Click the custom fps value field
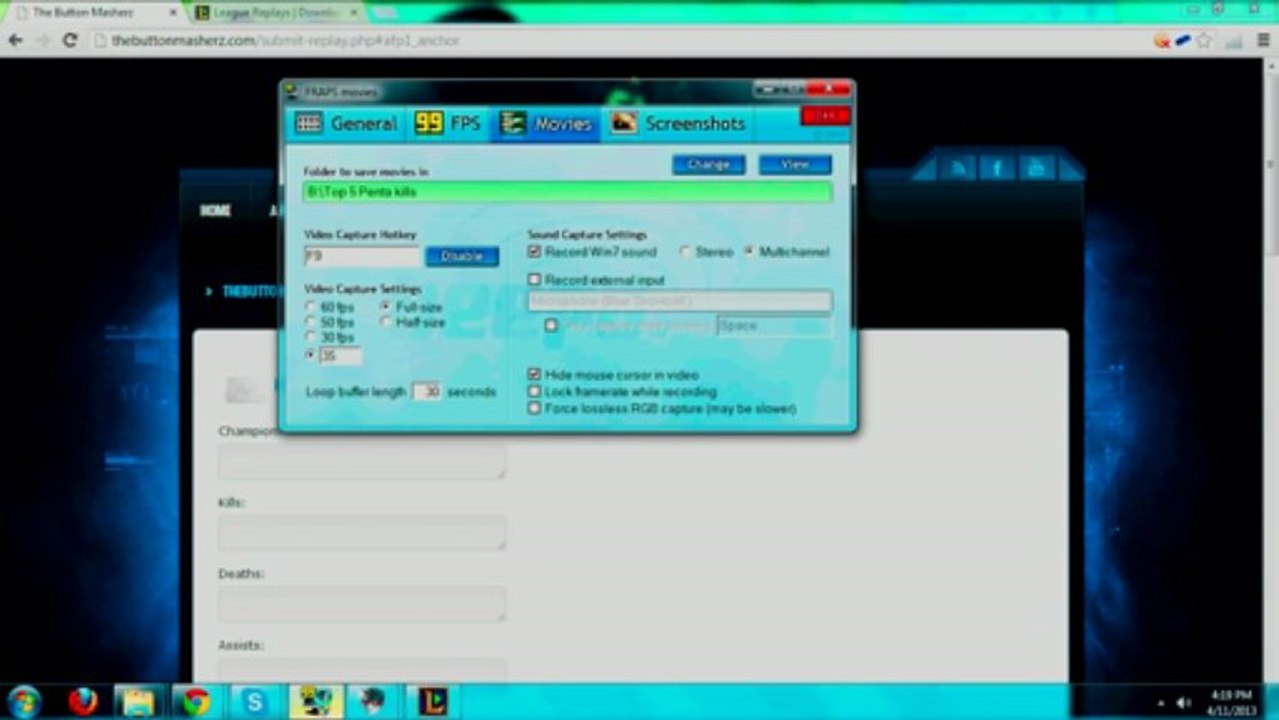Image resolution: width=1279 pixels, height=720 pixels. click(341, 355)
